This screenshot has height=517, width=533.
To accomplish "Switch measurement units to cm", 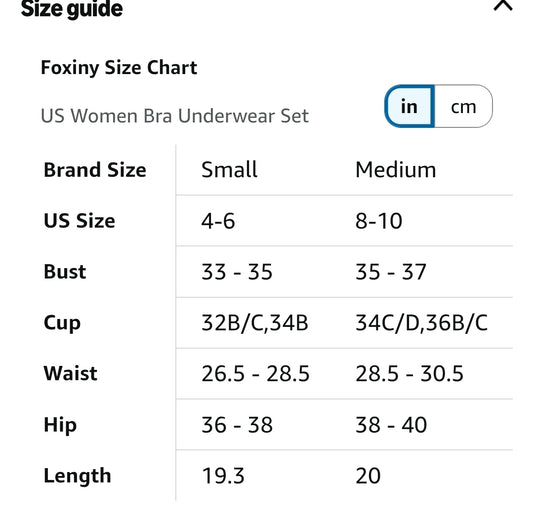I will click(463, 106).
